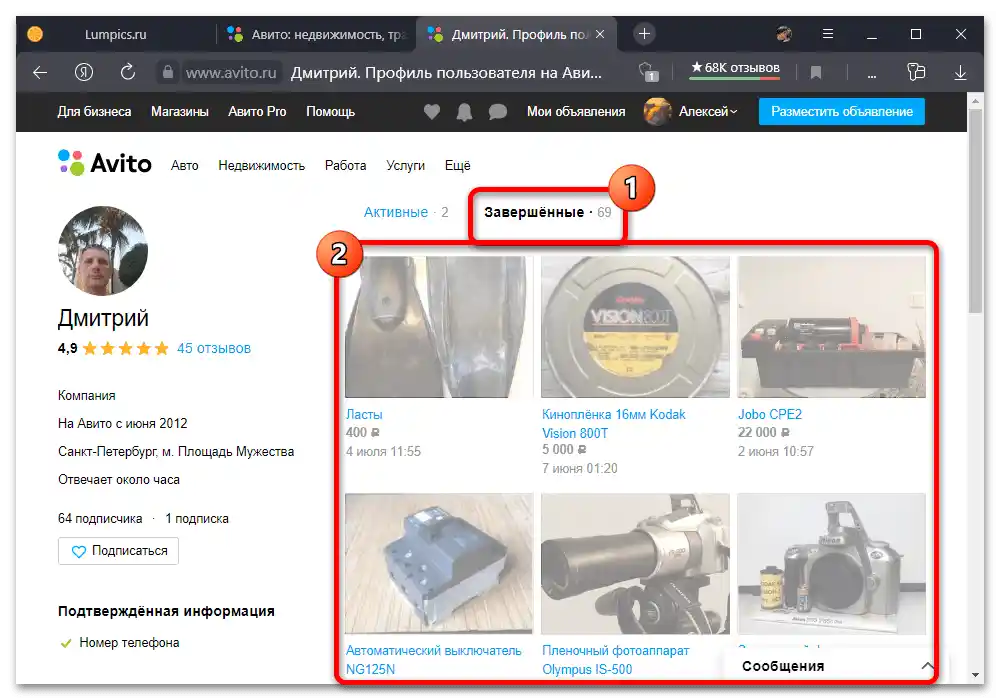
Task: Close the Дмитрий profile tab
Action: click(x=600, y=34)
